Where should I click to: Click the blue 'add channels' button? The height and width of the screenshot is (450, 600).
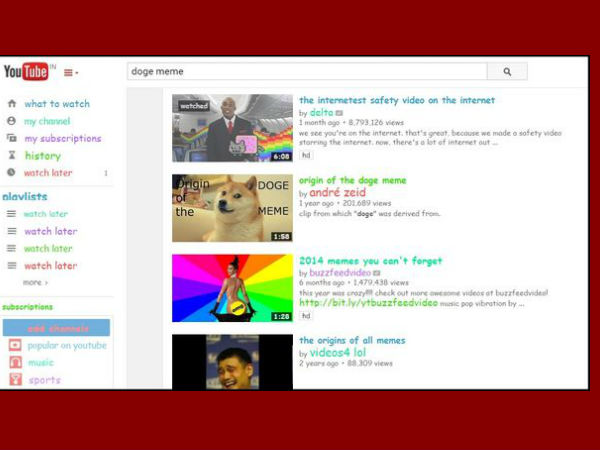tap(56, 328)
